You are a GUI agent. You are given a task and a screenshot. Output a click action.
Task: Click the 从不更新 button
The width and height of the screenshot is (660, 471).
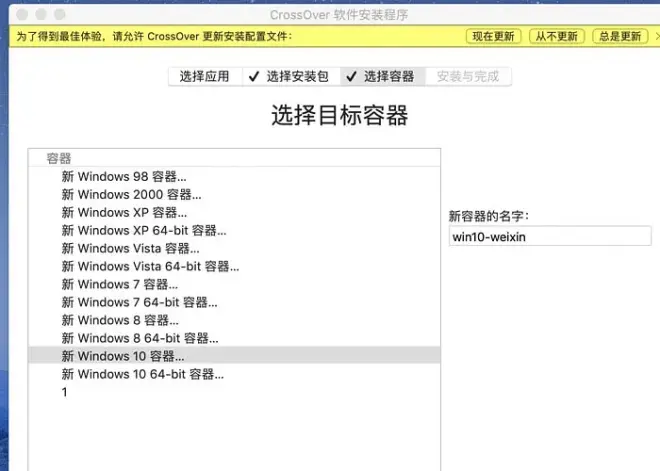click(556, 36)
